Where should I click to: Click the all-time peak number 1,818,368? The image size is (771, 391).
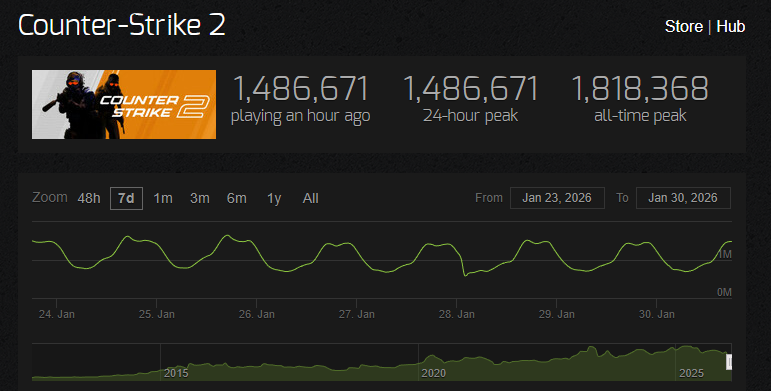click(640, 89)
